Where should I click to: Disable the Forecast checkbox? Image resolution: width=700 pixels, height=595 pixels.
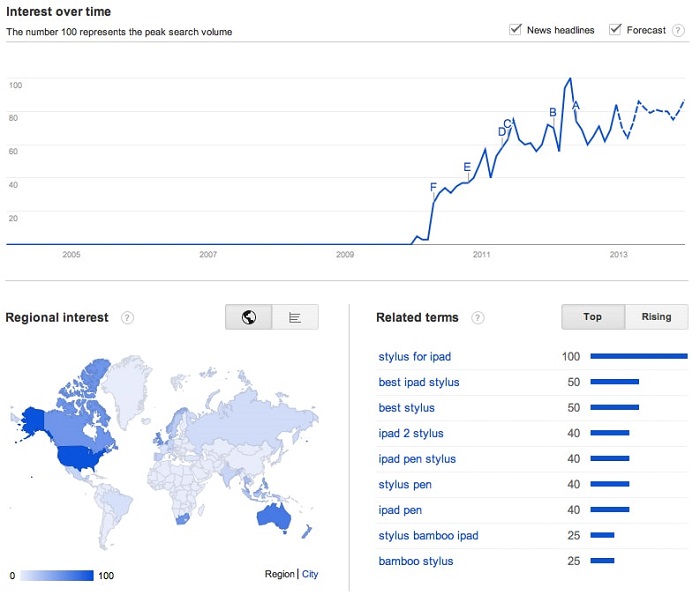tap(615, 30)
